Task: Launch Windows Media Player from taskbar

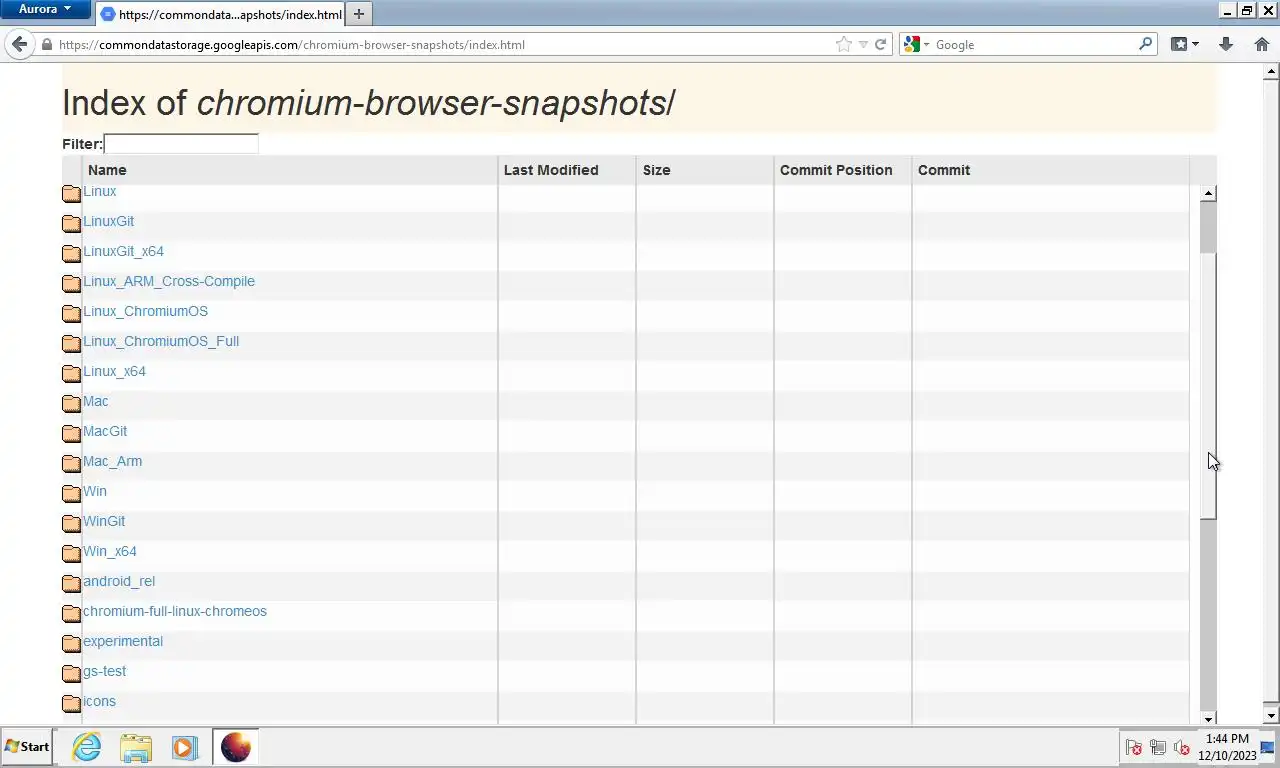Action: coord(184,747)
